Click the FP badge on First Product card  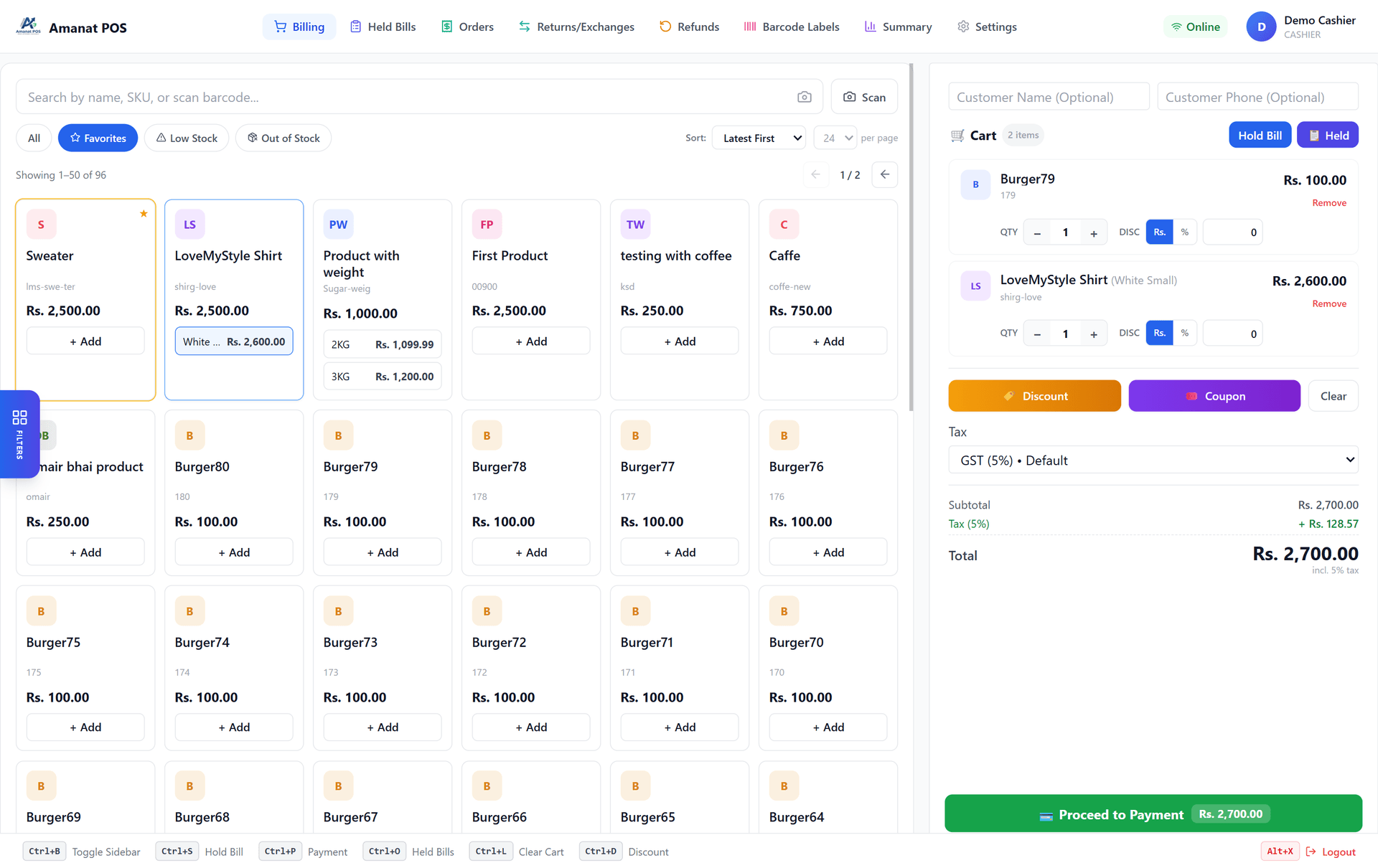(x=487, y=225)
